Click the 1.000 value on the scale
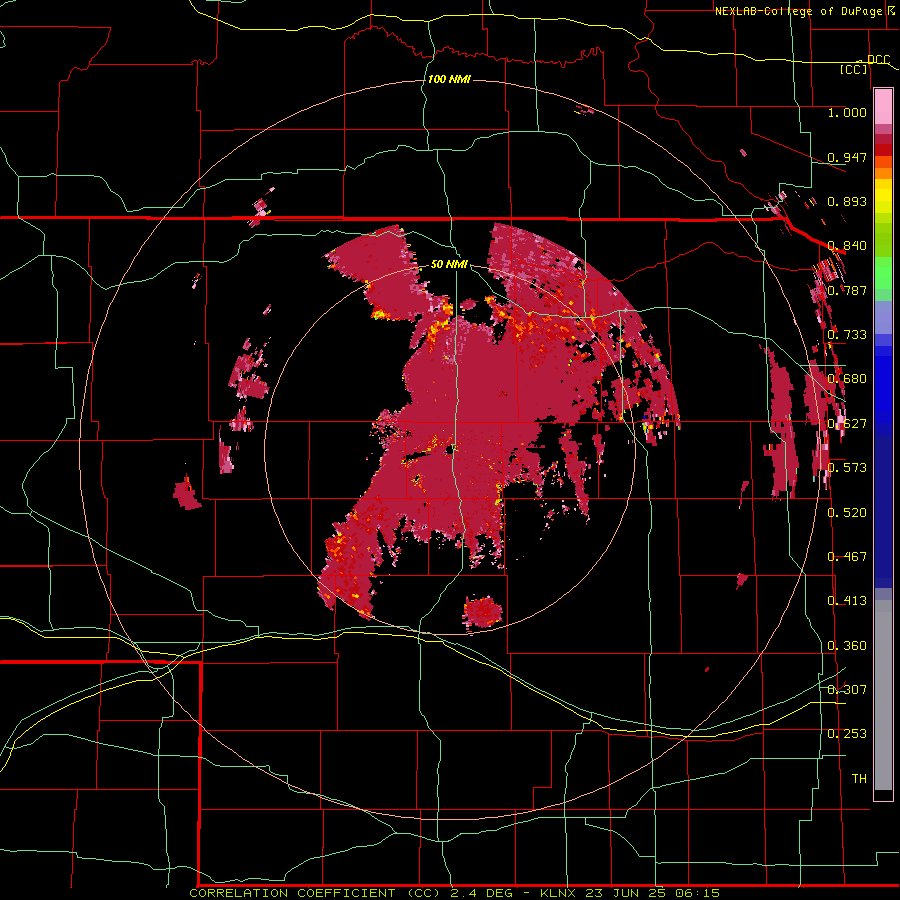Viewport: 900px width, 900px height. click(x=847, y=112)
